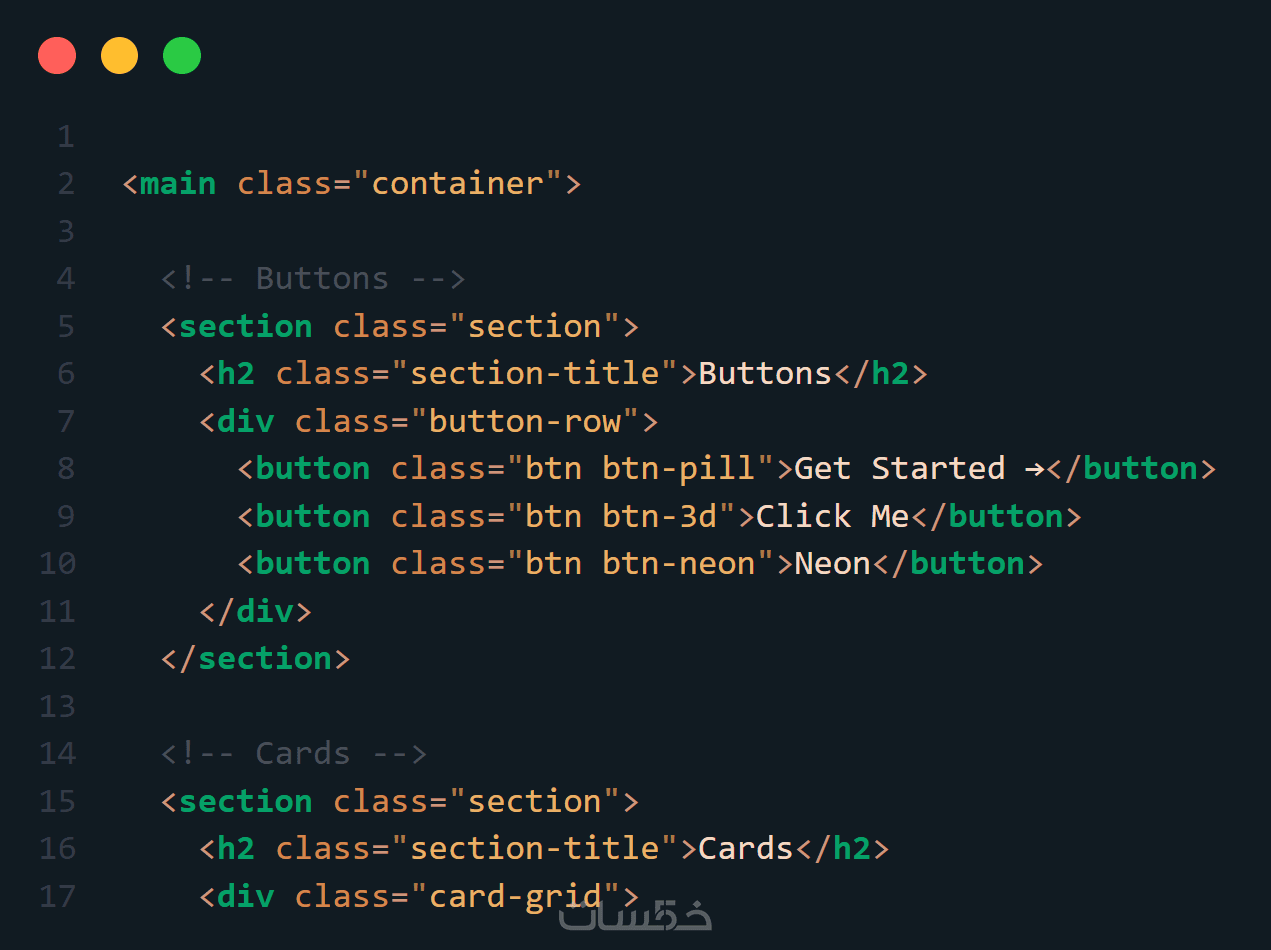Screen dimensions: 1271x950
Task: Click the "button-row" class value
Action: point(525,422)
